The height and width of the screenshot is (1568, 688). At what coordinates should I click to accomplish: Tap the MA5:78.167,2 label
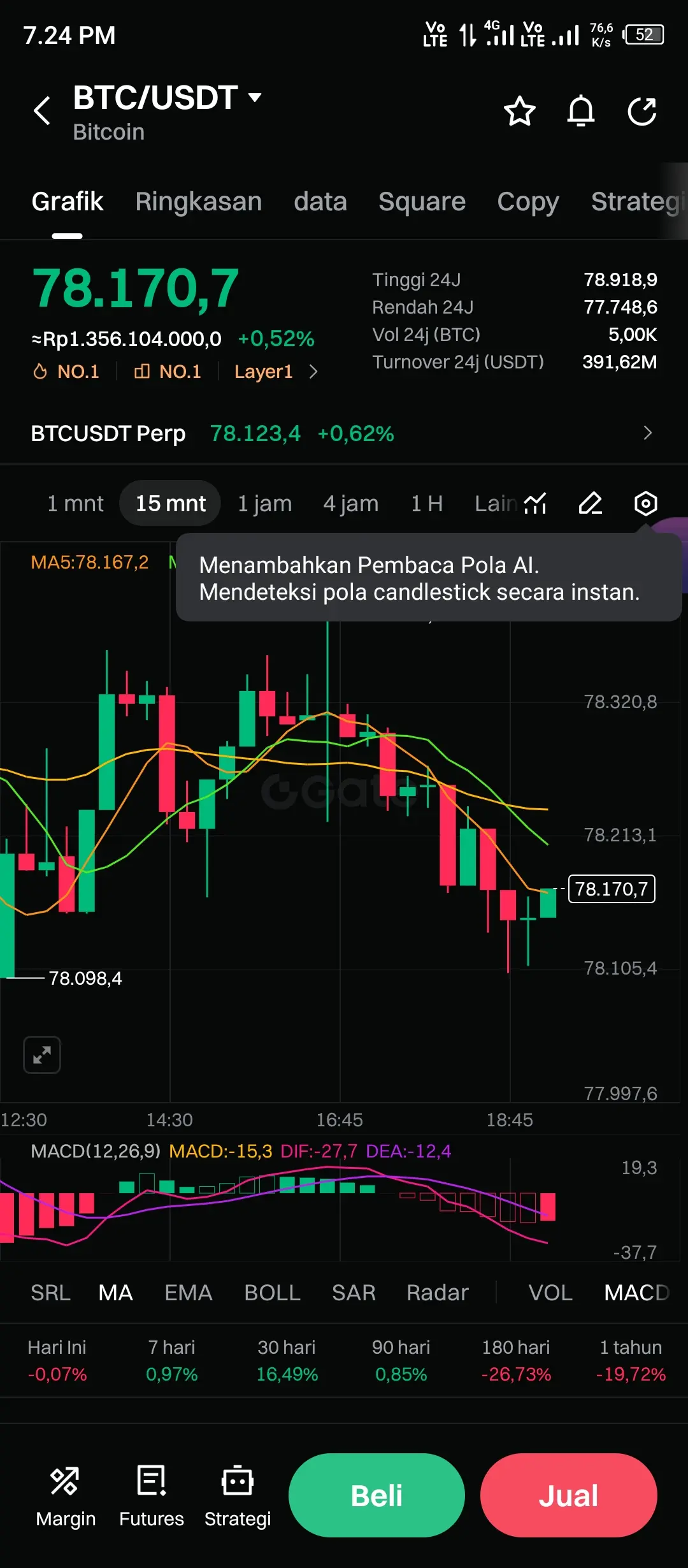pos(90,562)
